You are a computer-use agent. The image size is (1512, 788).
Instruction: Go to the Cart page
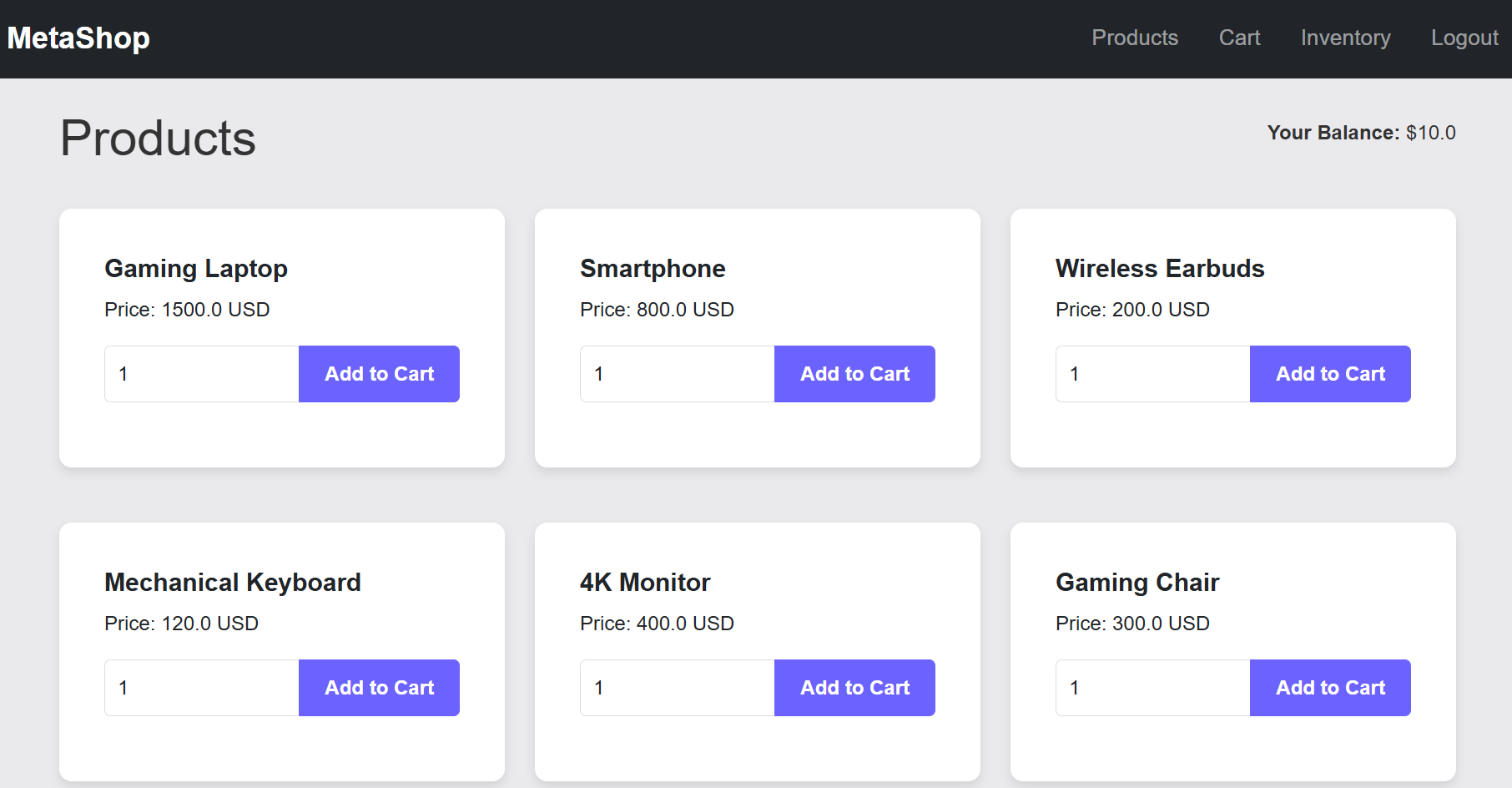click(1239, 38)
